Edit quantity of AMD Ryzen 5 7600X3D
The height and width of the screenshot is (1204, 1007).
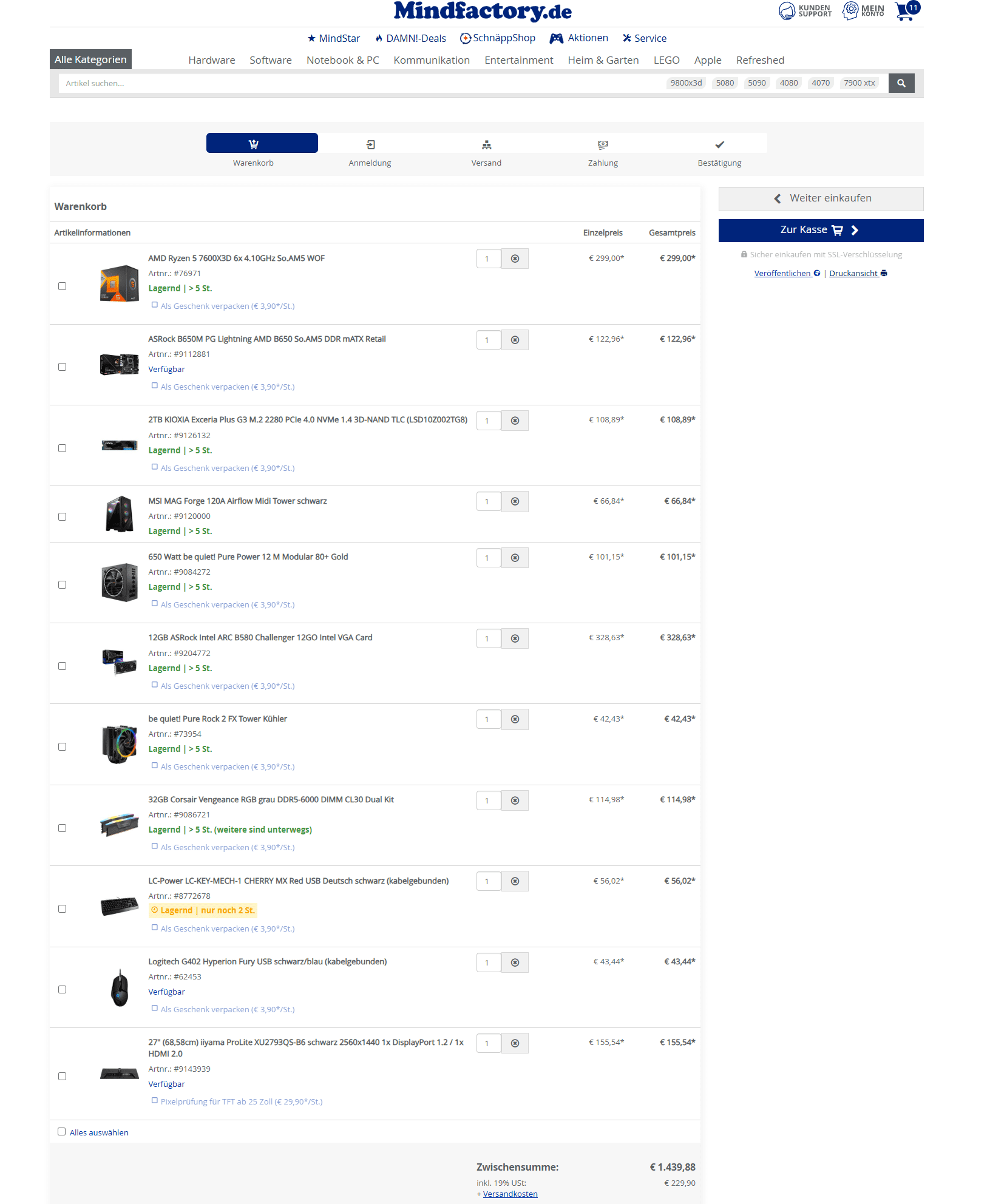tap(489, 259)
